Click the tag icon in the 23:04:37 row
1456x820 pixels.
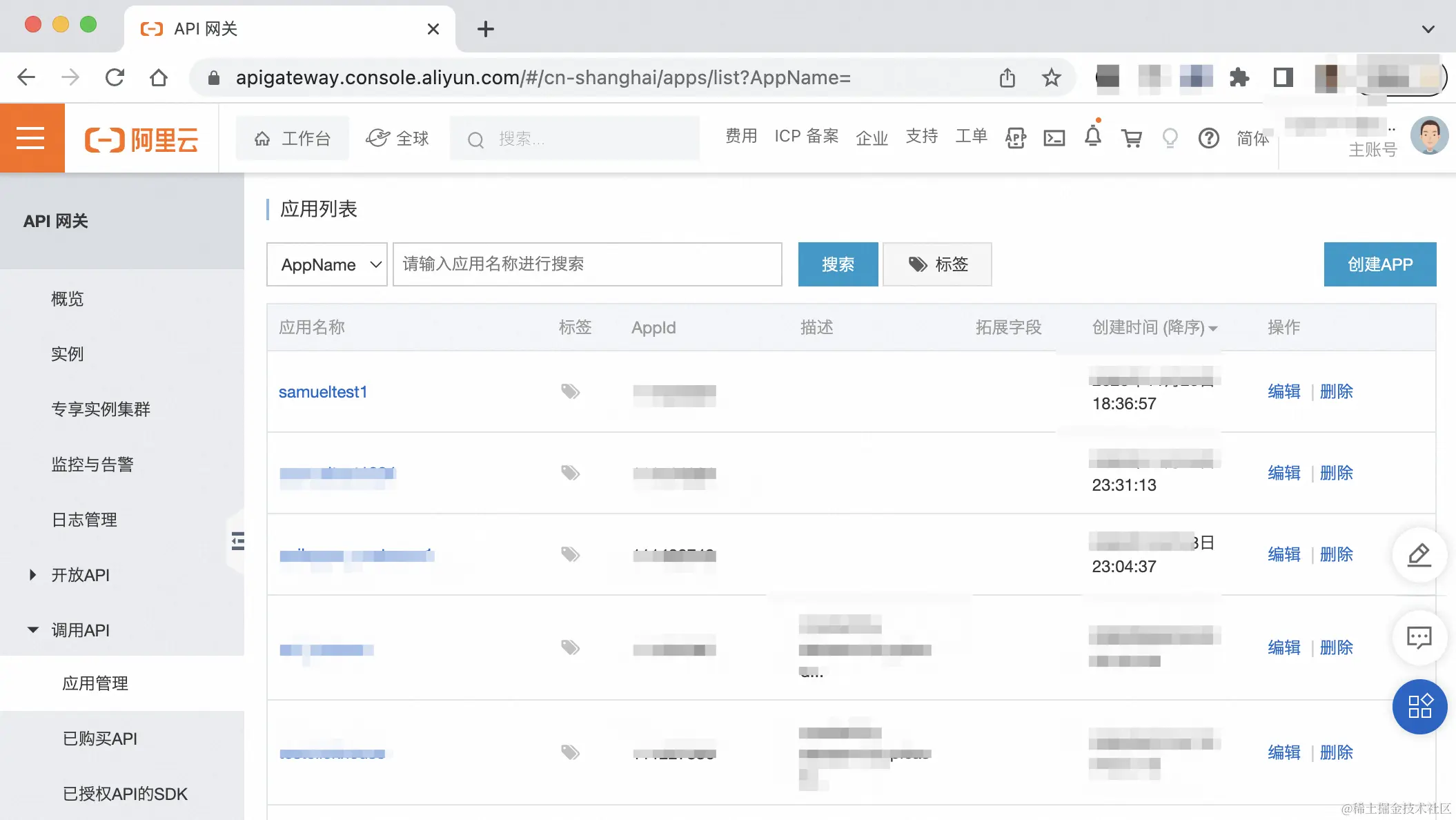(x=570, y=554)
